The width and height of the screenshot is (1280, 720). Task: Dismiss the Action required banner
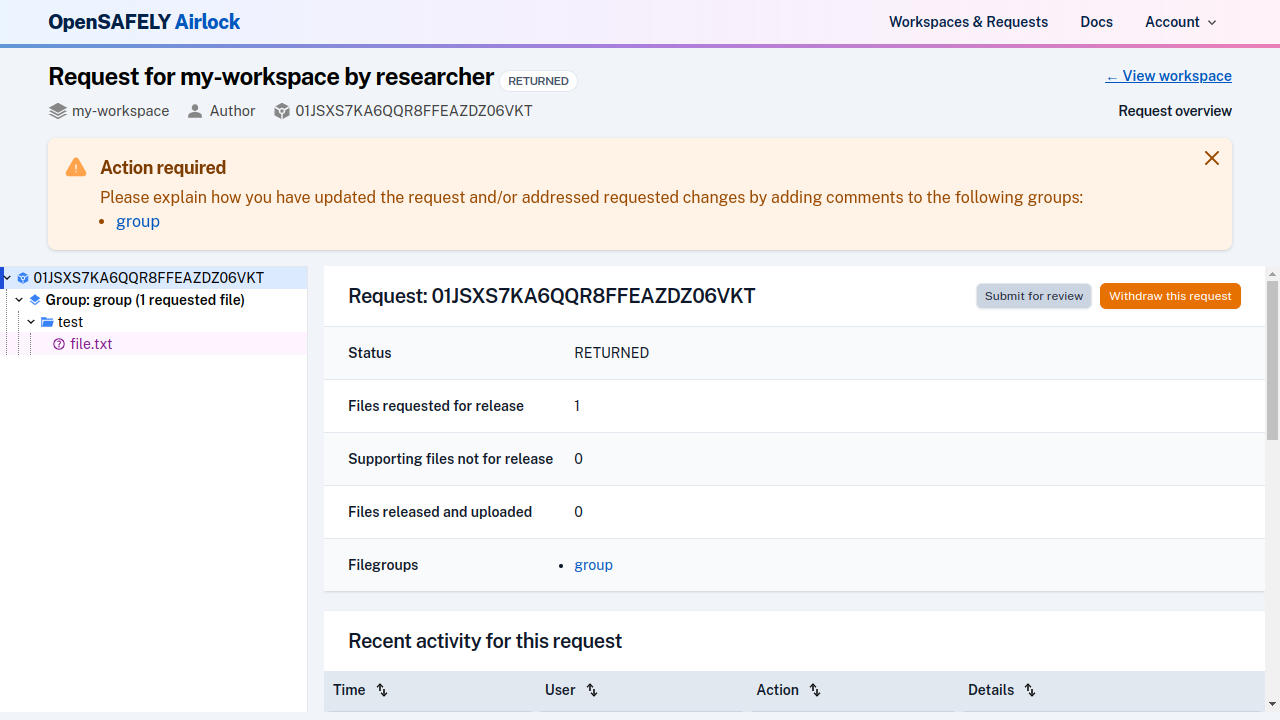[1212, 158]
